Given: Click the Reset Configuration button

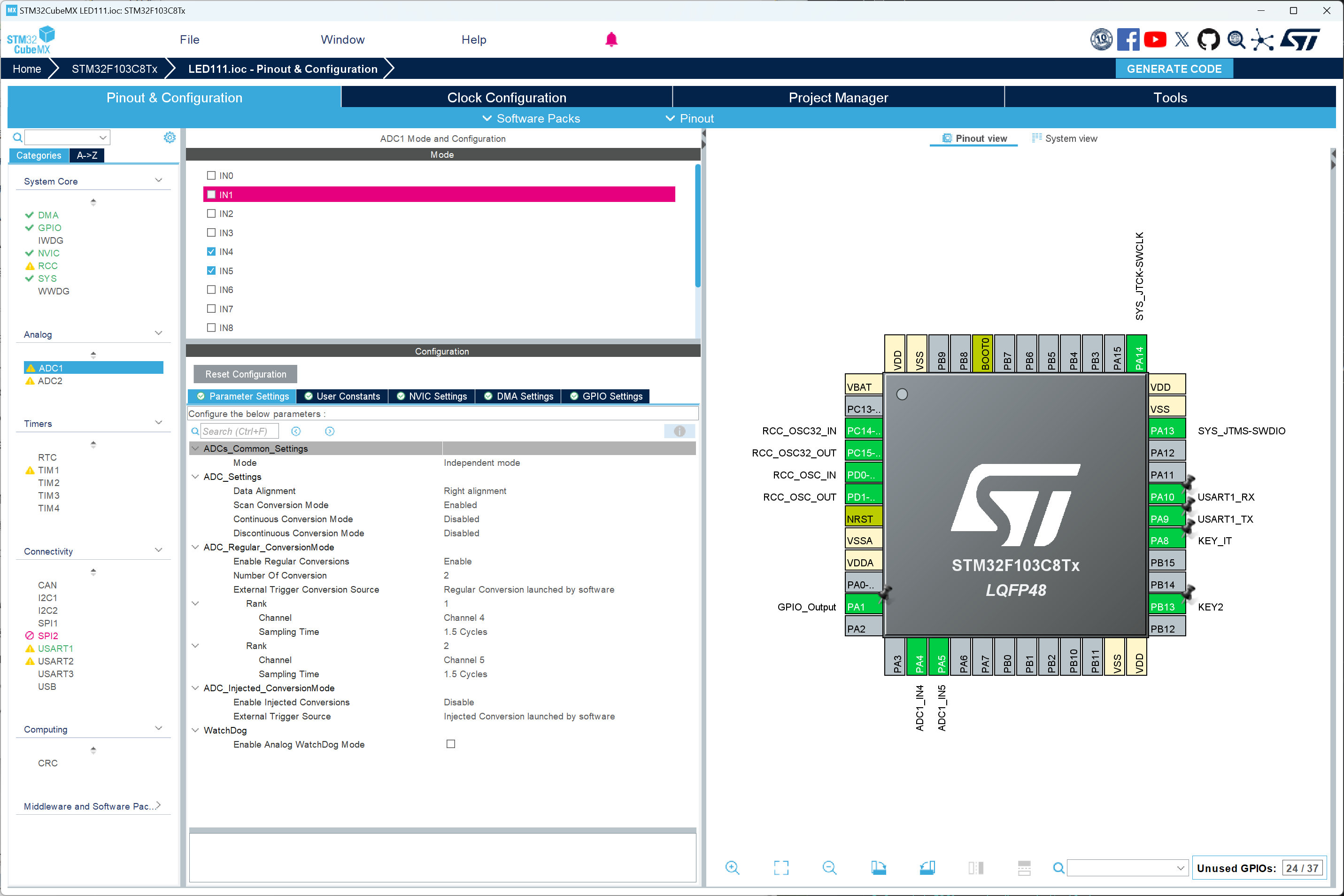Looking at the screenshot, I should [246, 374].
